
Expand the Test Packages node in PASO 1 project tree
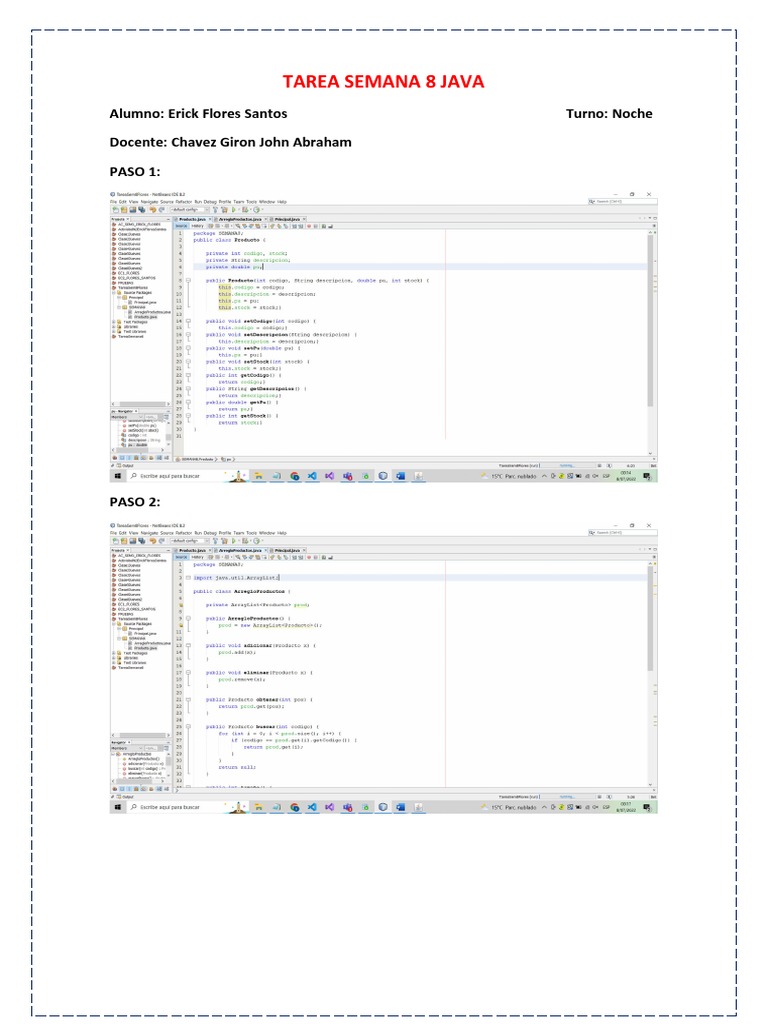coord(114,322)
